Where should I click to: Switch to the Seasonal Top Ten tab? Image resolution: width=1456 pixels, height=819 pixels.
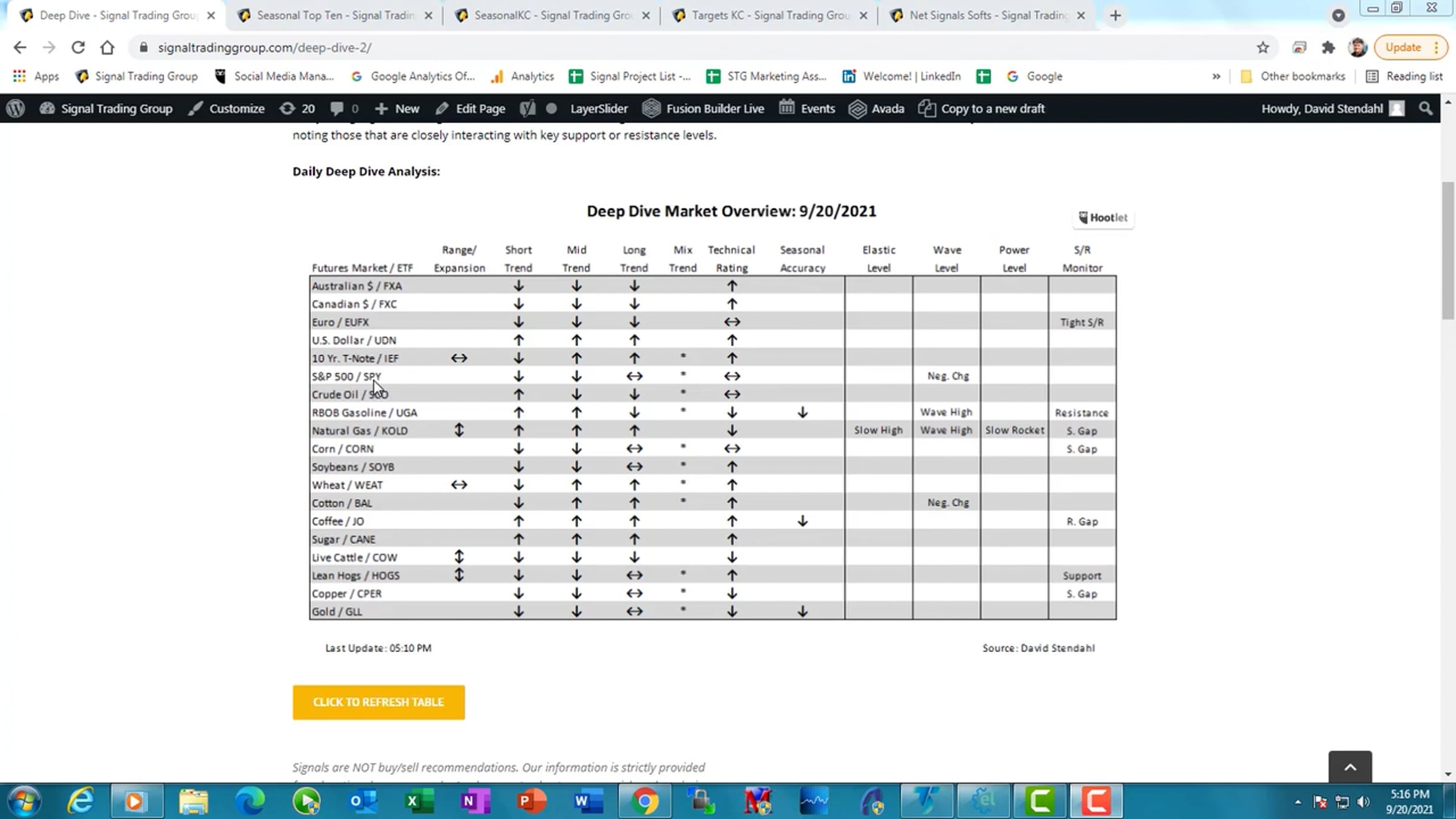335,16
